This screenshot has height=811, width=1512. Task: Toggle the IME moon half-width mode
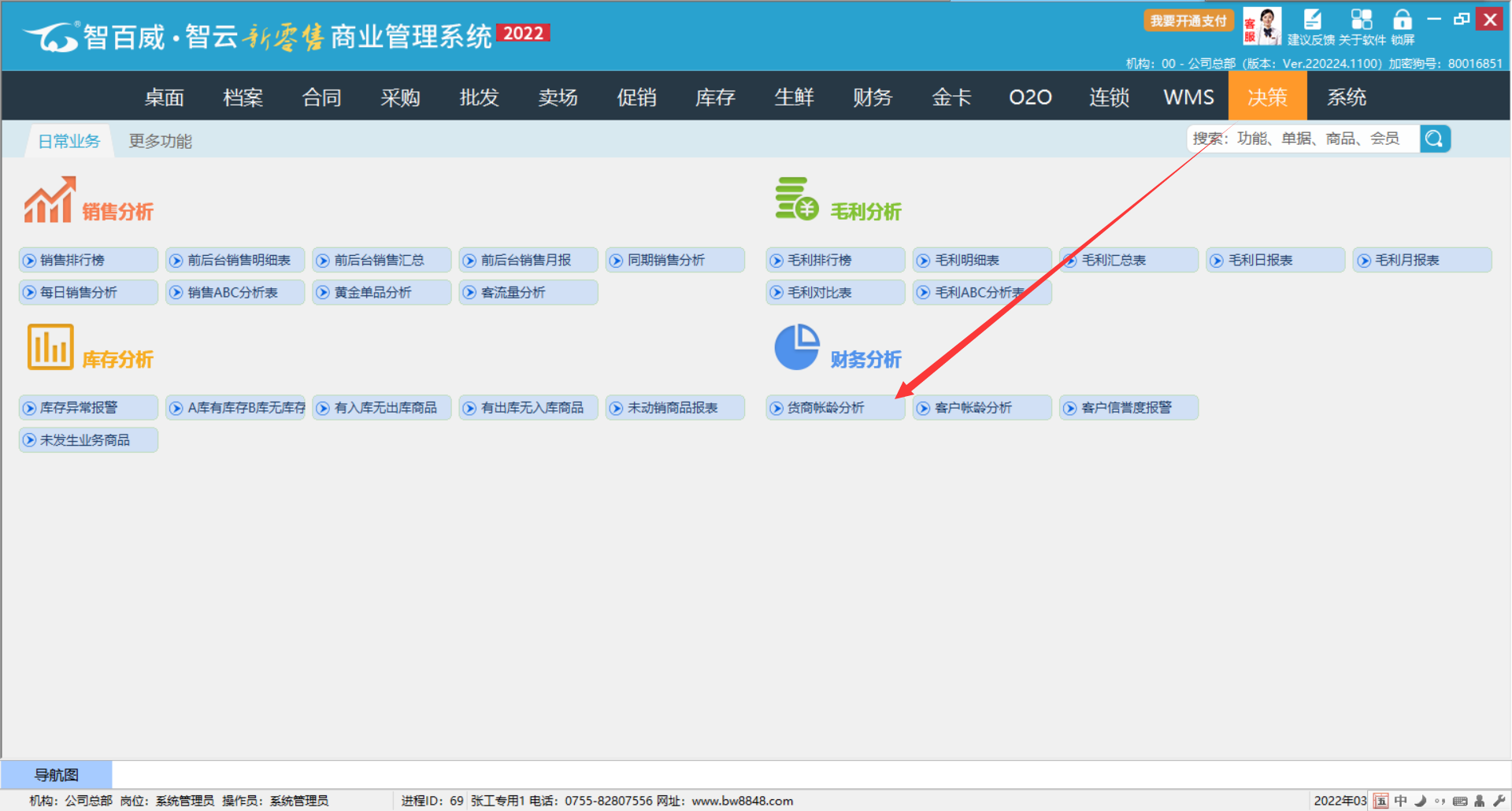1421,801
